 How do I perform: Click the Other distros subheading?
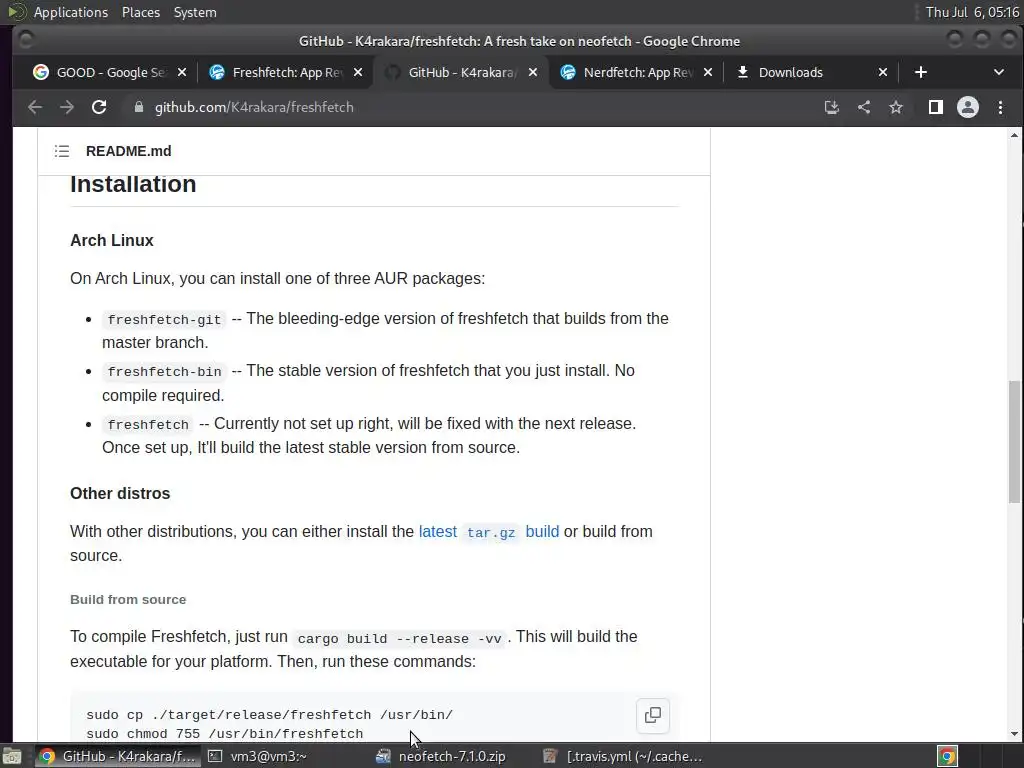coord(120,494)
